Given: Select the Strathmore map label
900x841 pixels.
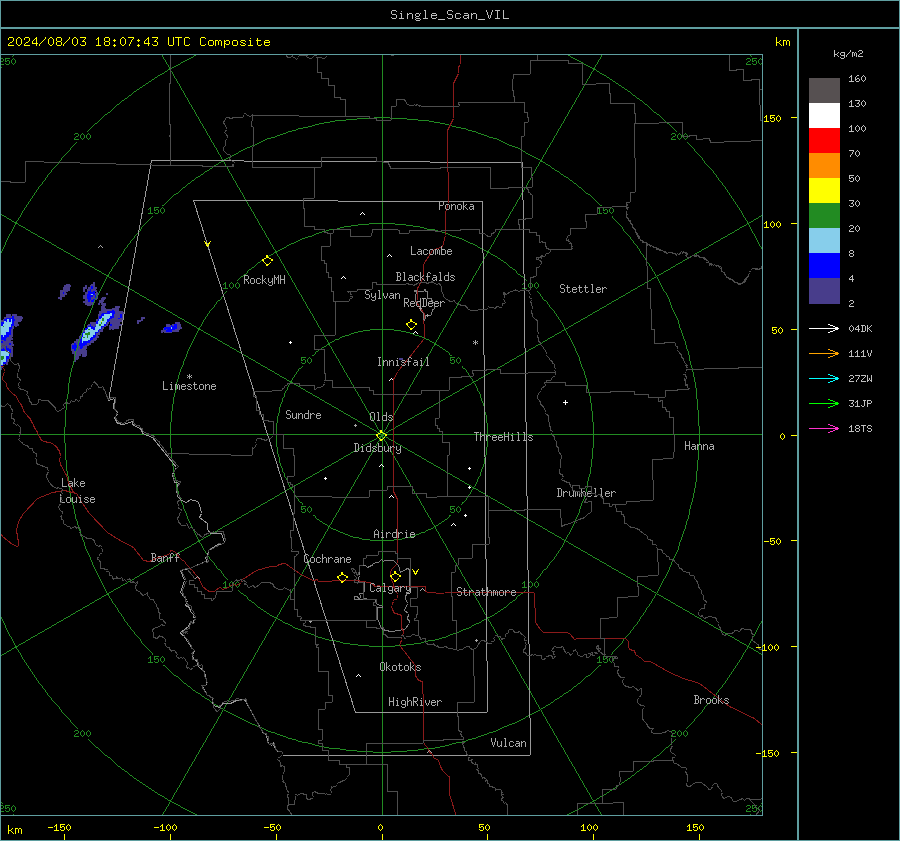Looking at the screenshot, I should point(486,592).
